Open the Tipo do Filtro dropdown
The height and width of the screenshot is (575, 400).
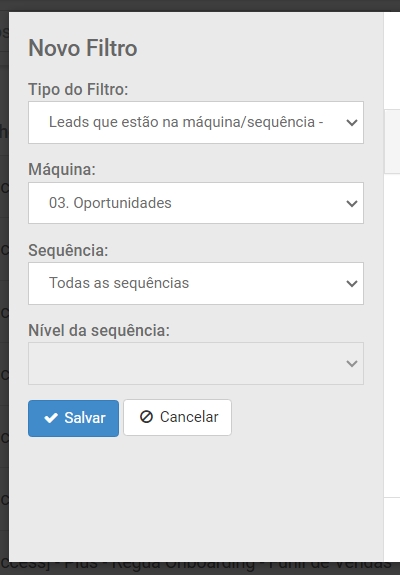(196, 122)
